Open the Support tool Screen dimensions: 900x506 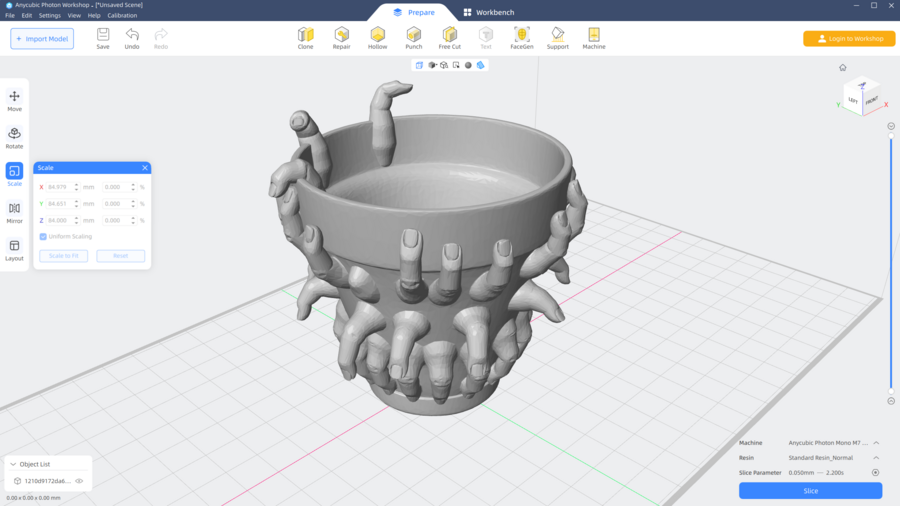click(557, 38)
